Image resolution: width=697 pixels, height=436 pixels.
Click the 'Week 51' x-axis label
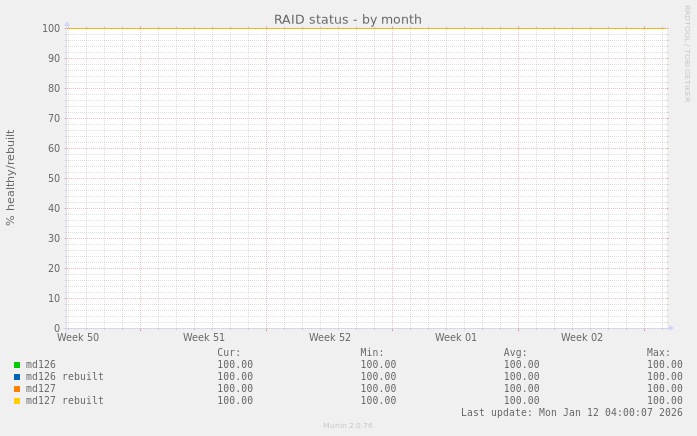point(204,337)
